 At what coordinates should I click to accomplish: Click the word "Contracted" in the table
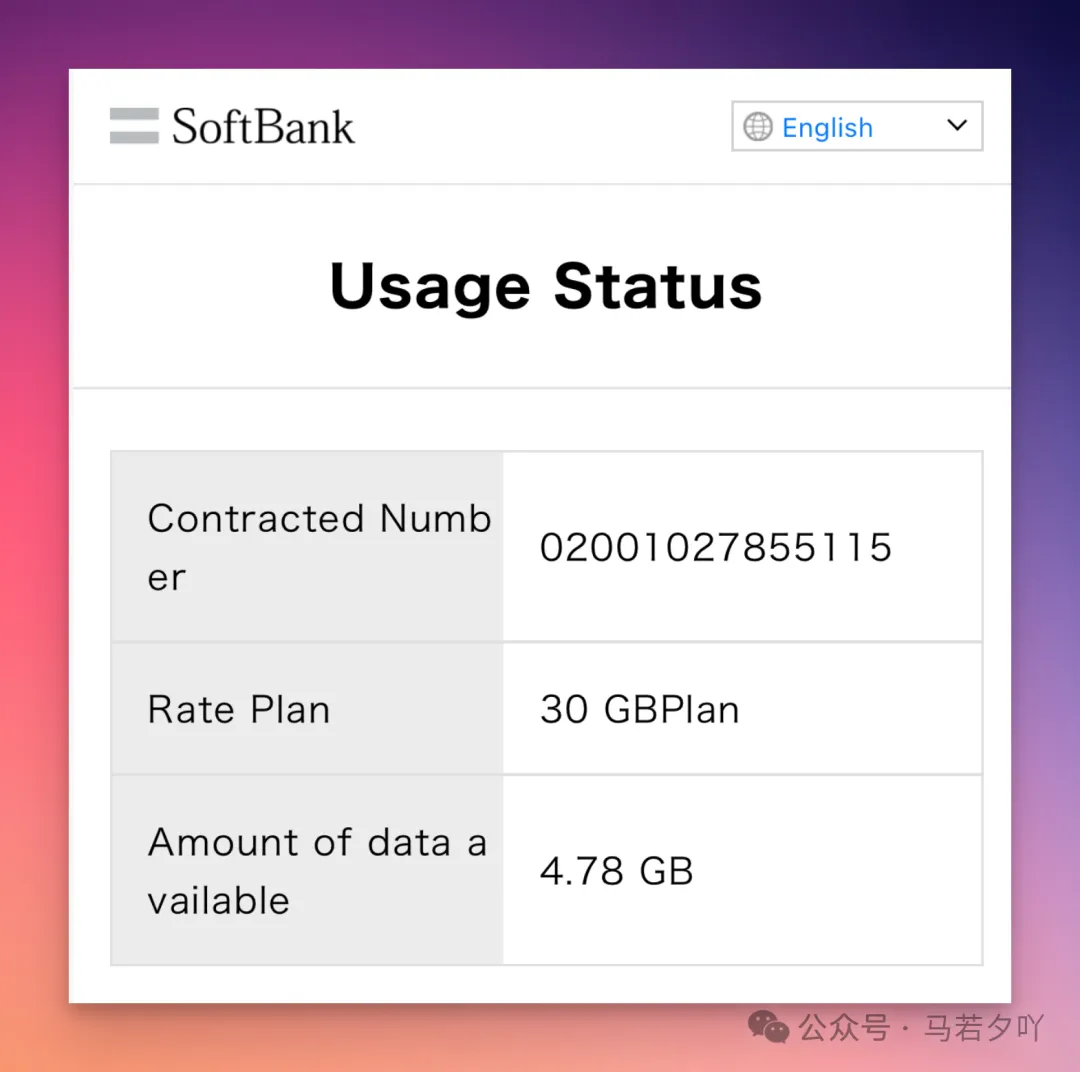pyautogui.click(x=255, y=518)
